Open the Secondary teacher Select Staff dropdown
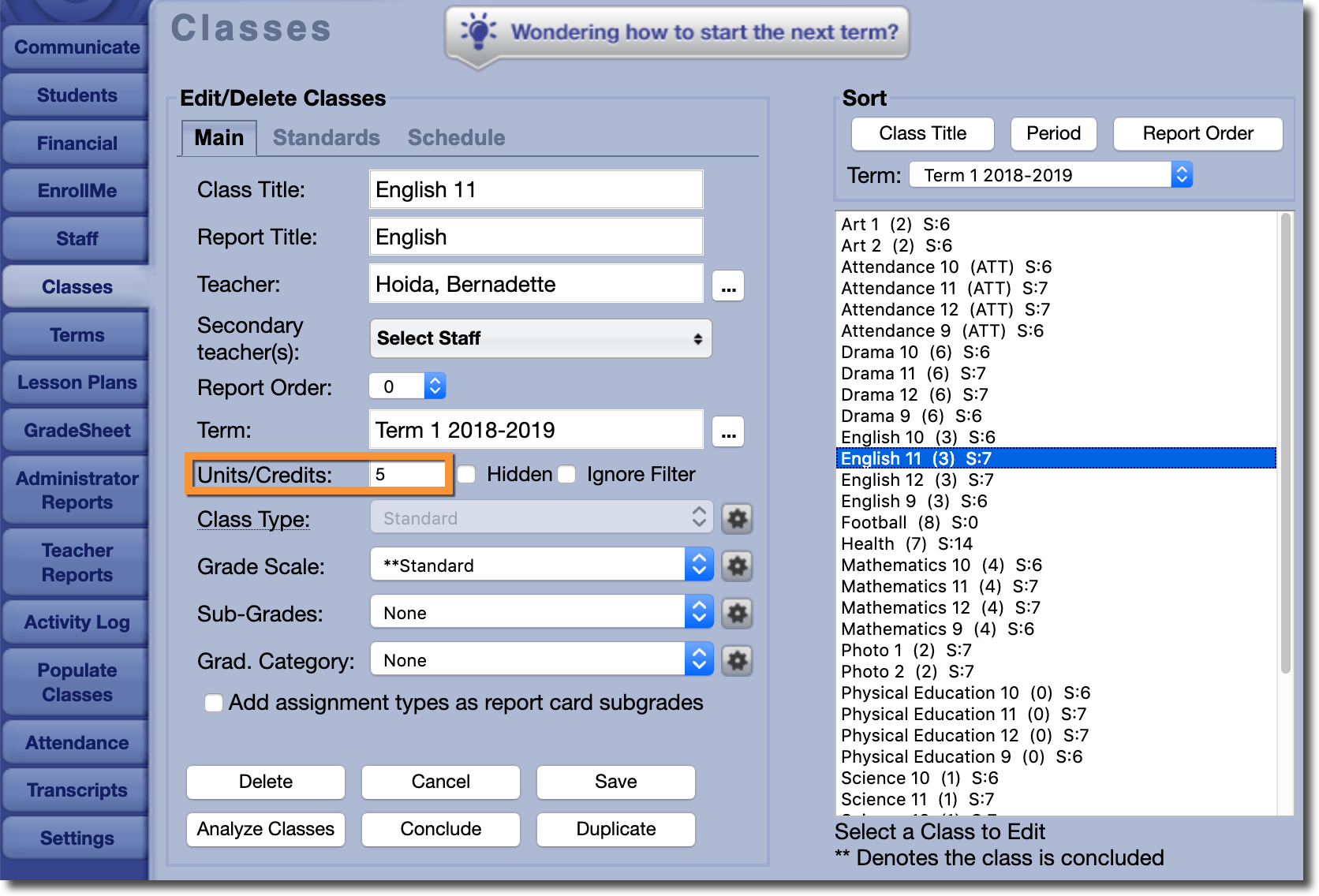 coord(540,338)
